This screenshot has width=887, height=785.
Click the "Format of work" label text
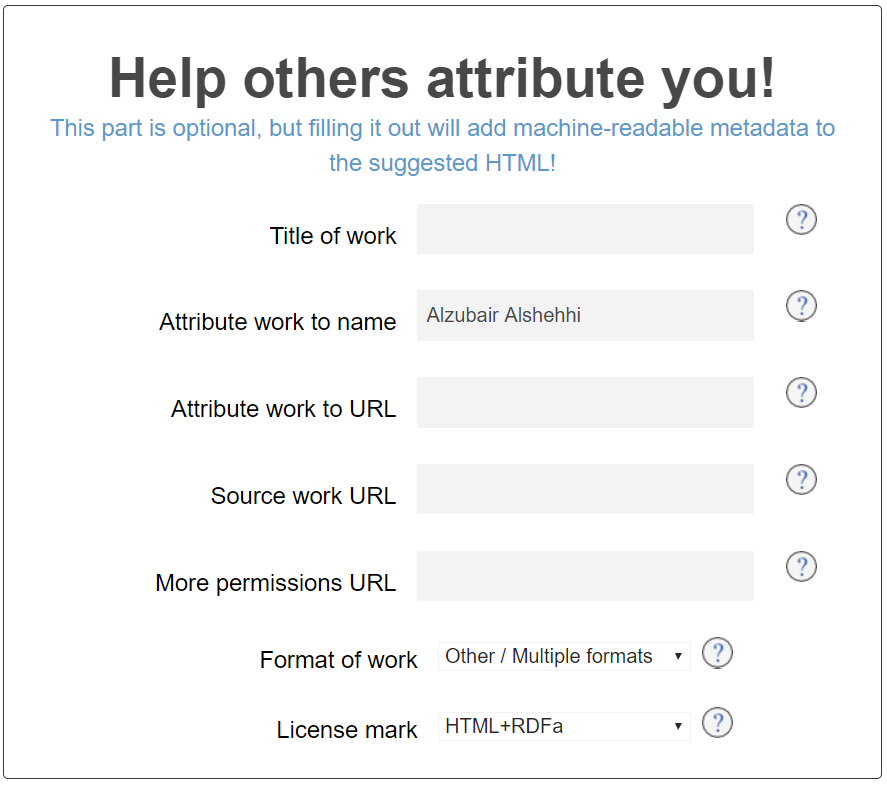[338, 660]
